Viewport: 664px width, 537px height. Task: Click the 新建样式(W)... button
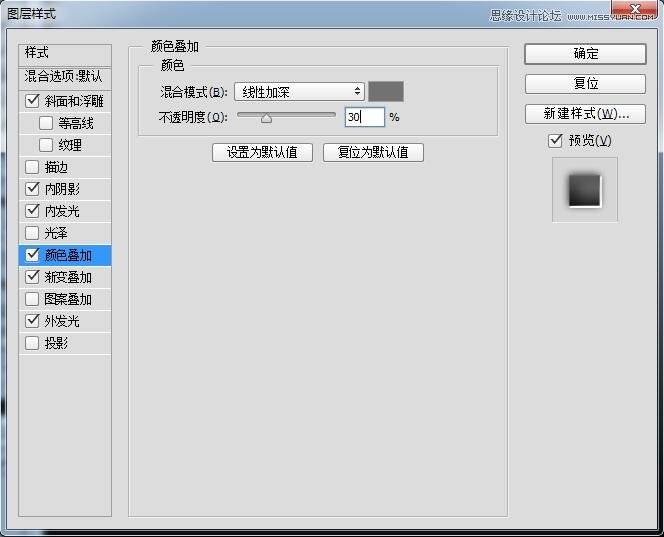pos(585,114)
